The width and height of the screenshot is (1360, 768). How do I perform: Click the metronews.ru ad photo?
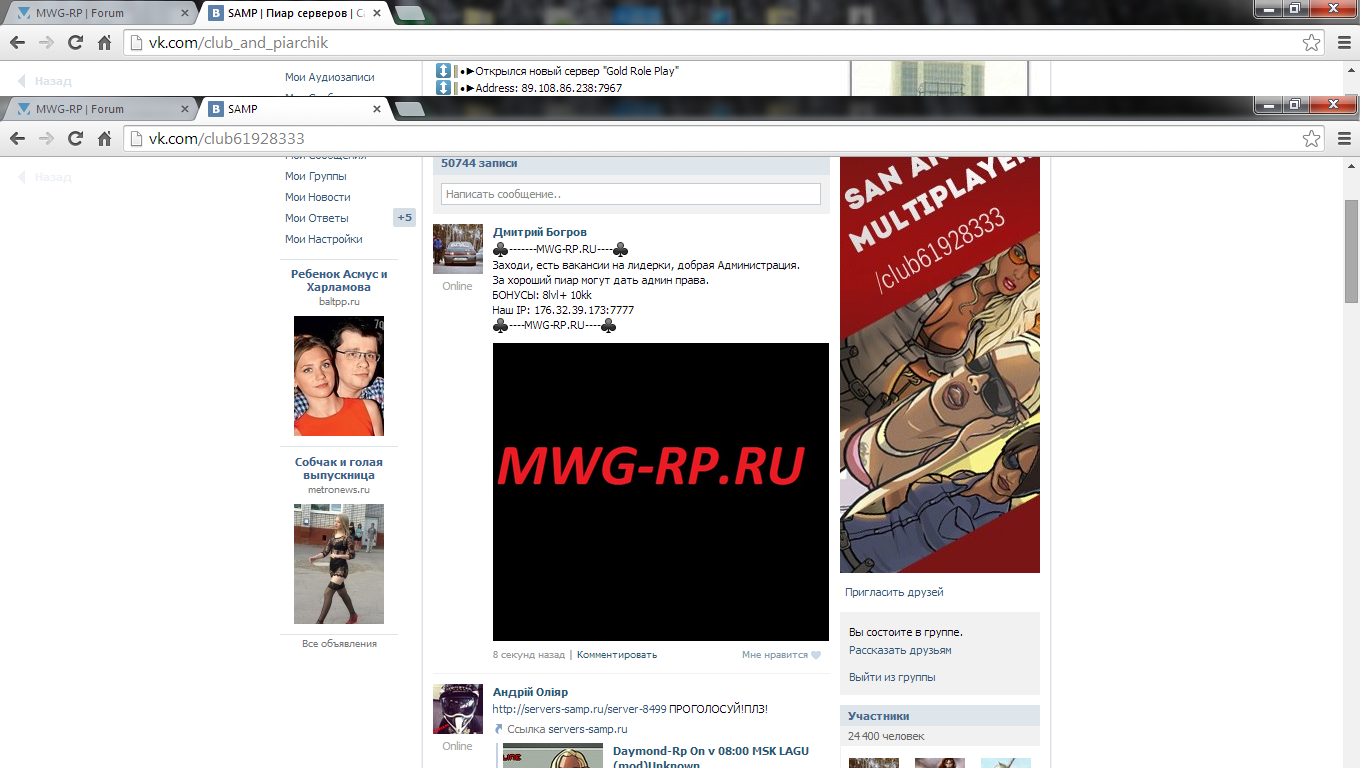[x=339, y=564]
